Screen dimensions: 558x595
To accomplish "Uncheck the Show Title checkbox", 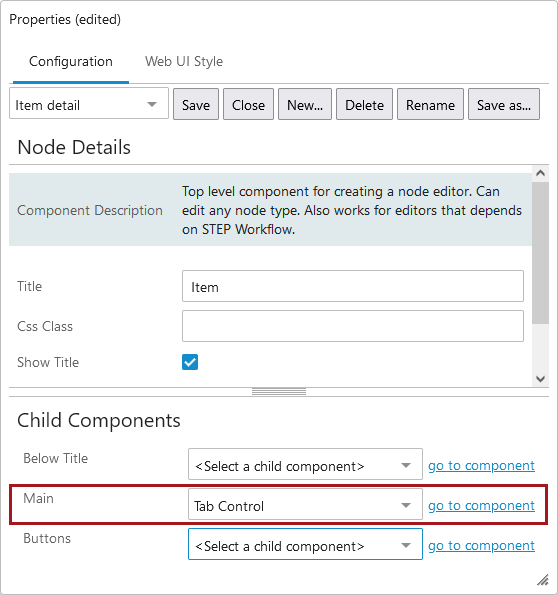I will click(x=190, y=362).
